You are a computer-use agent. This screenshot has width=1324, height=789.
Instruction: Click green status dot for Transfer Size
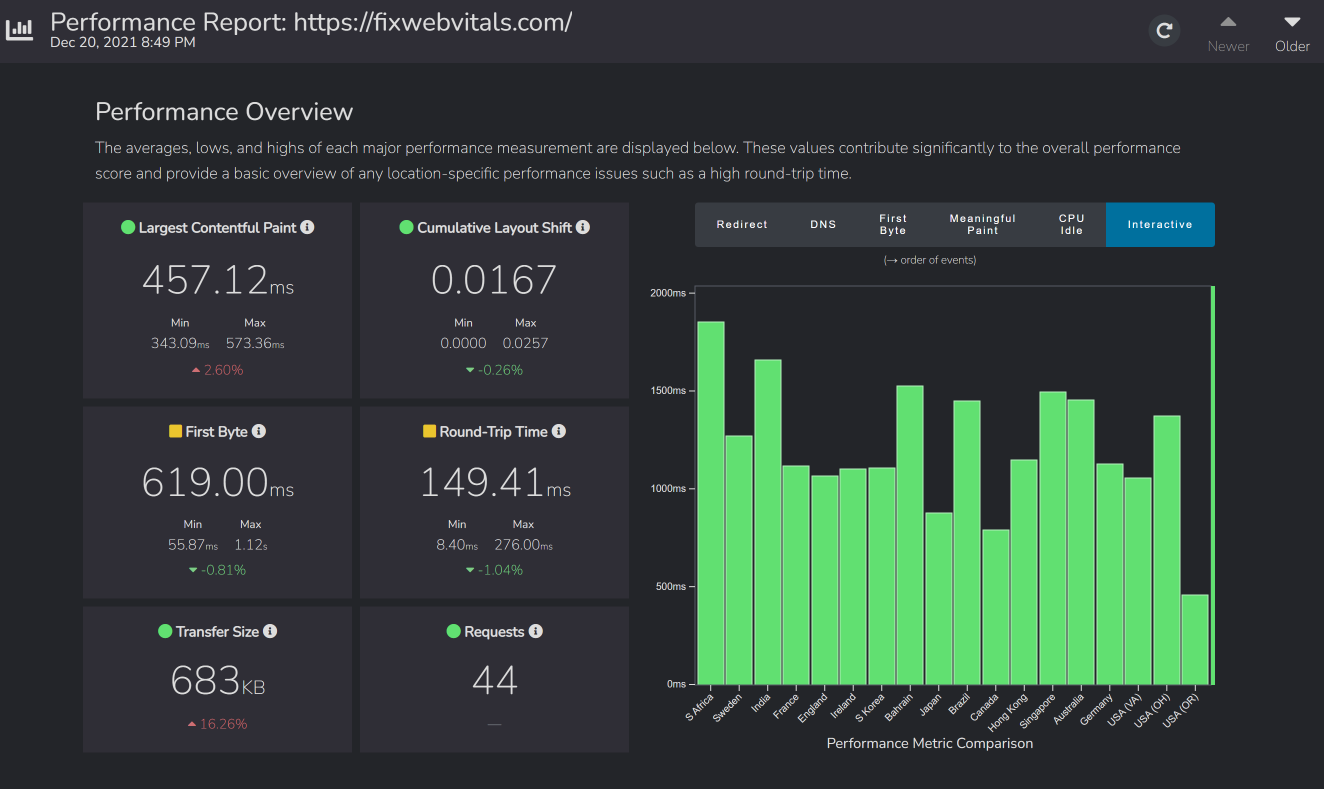coord(165,631)
